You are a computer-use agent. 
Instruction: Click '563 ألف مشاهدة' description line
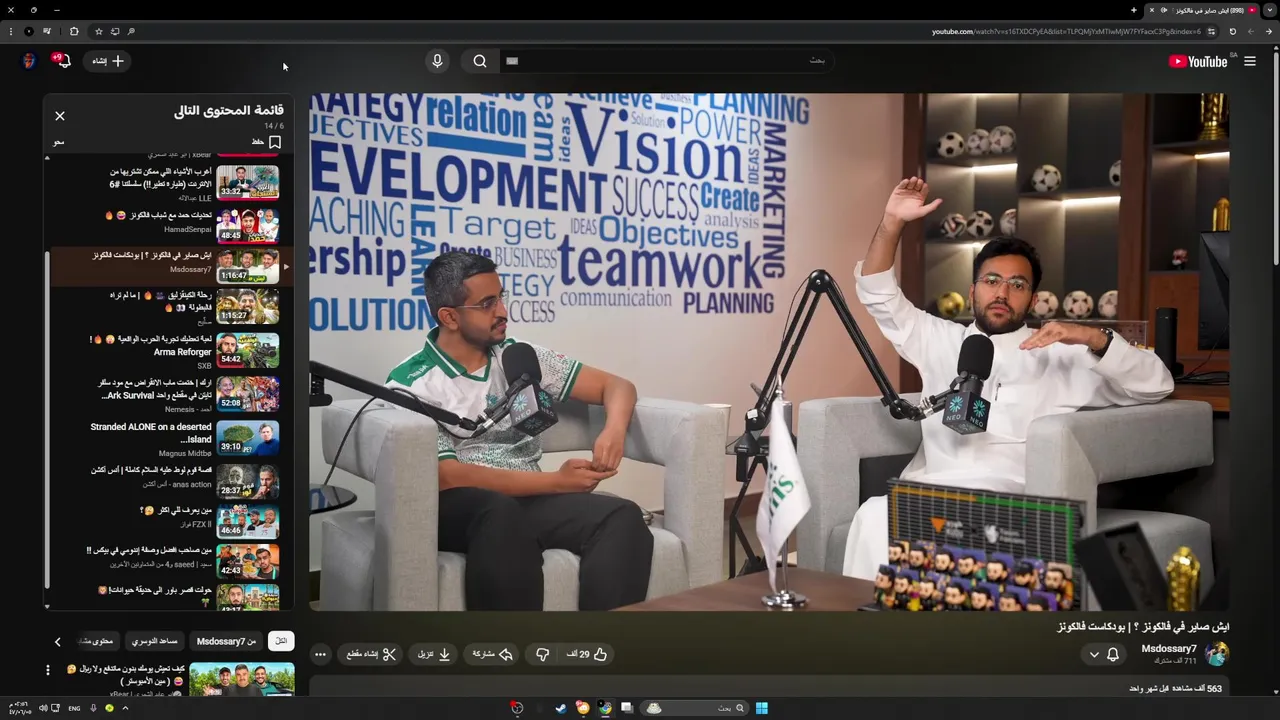click(1175, 688)
